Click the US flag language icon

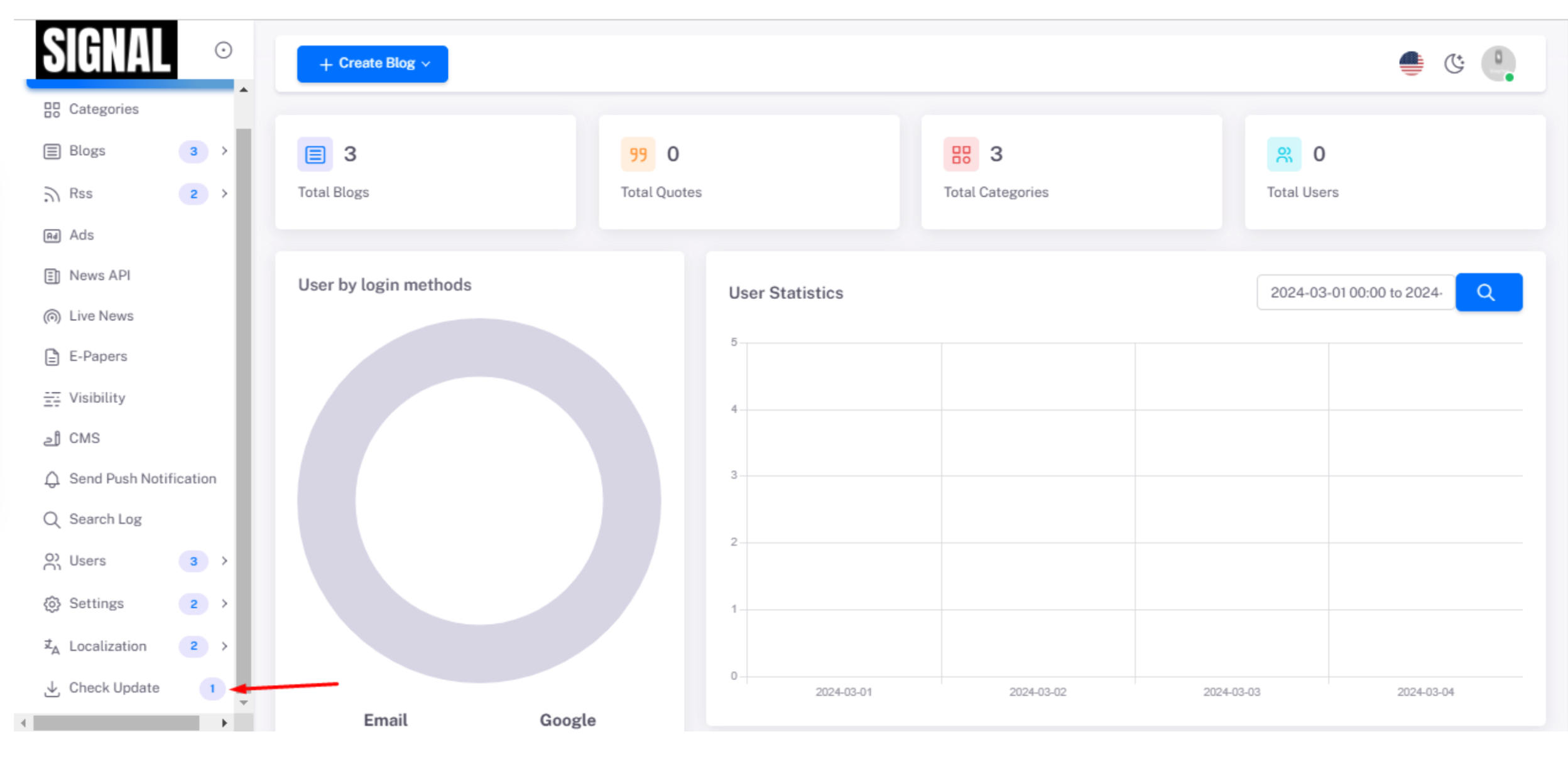pos(1411,63)
